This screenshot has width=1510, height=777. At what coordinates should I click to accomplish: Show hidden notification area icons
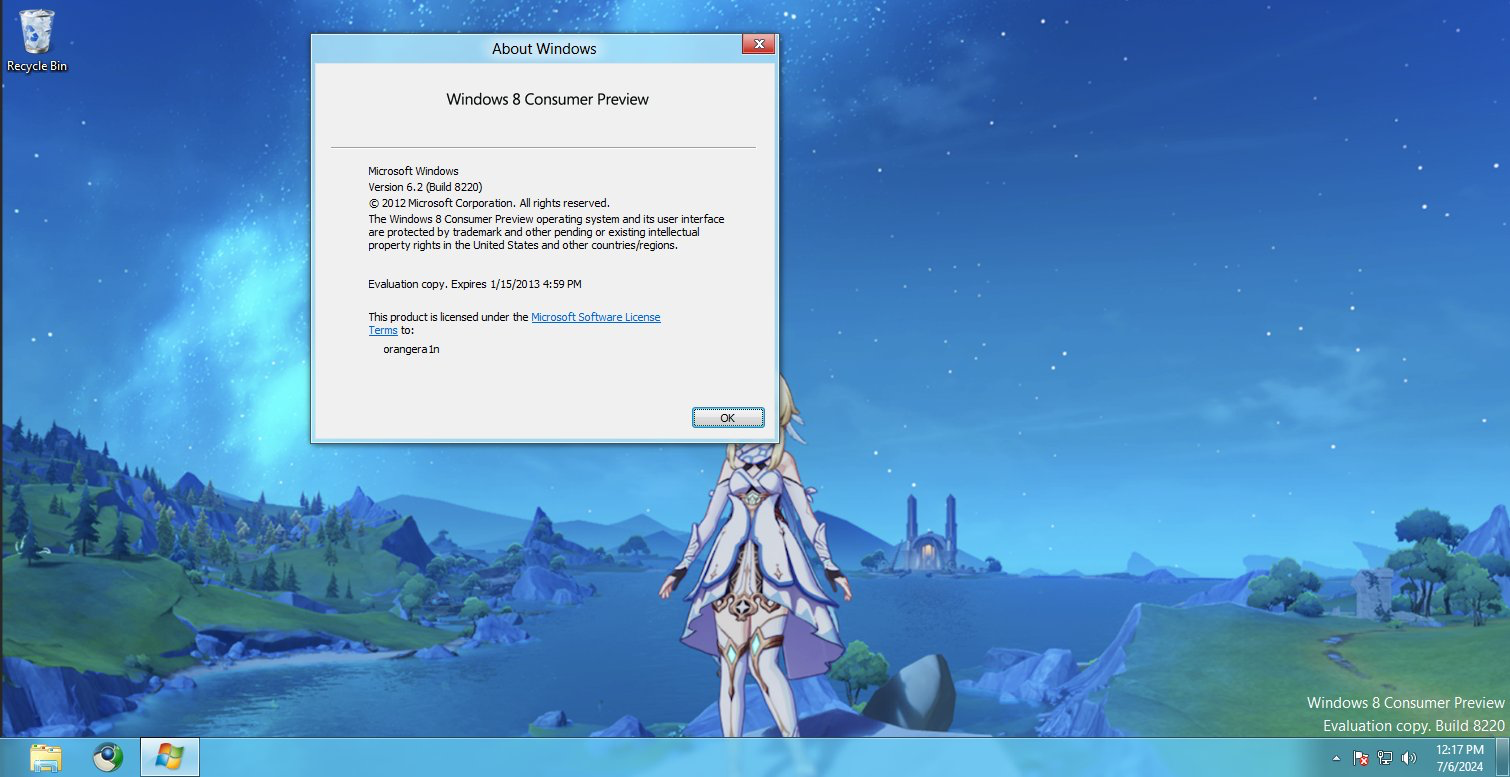point(1337,758)
